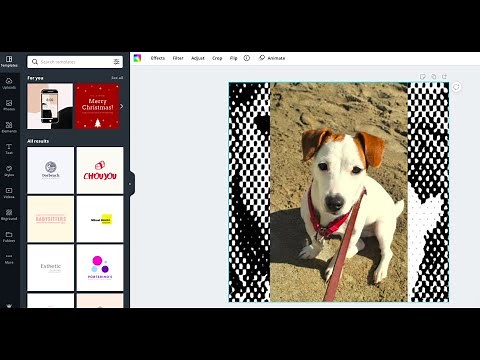Click the add page icon

click(444, 77)
